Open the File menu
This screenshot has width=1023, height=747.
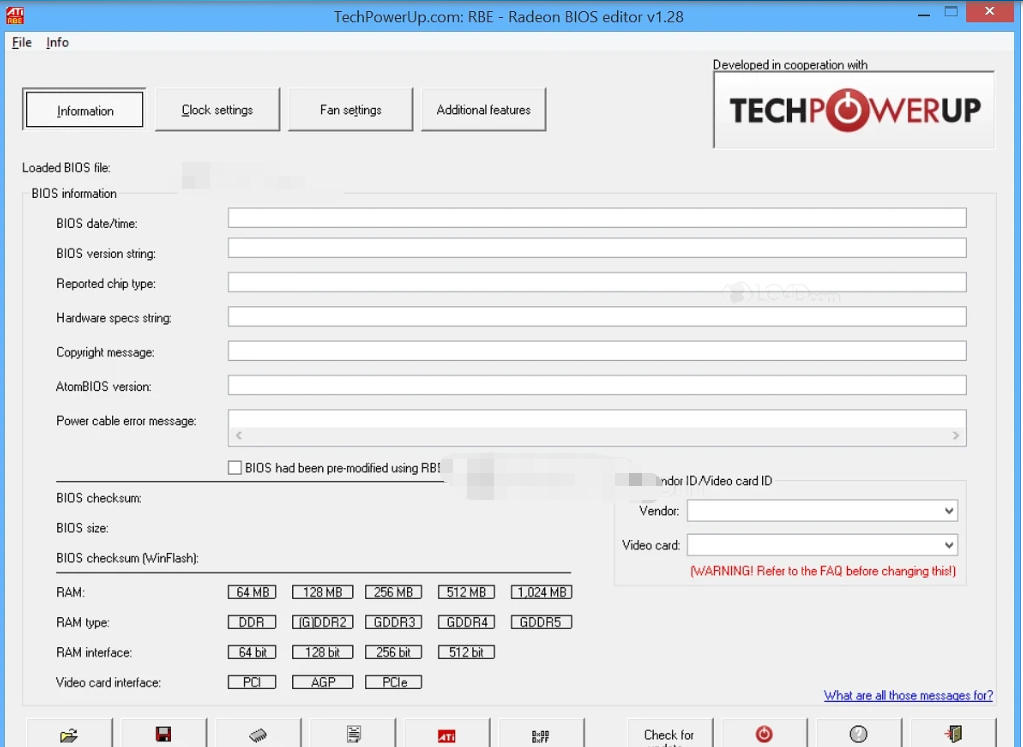tap(22, 42)
